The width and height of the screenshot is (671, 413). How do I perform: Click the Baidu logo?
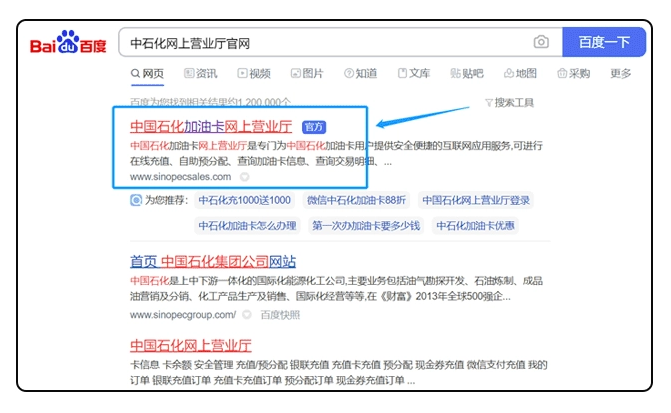(x=68, y=42)
